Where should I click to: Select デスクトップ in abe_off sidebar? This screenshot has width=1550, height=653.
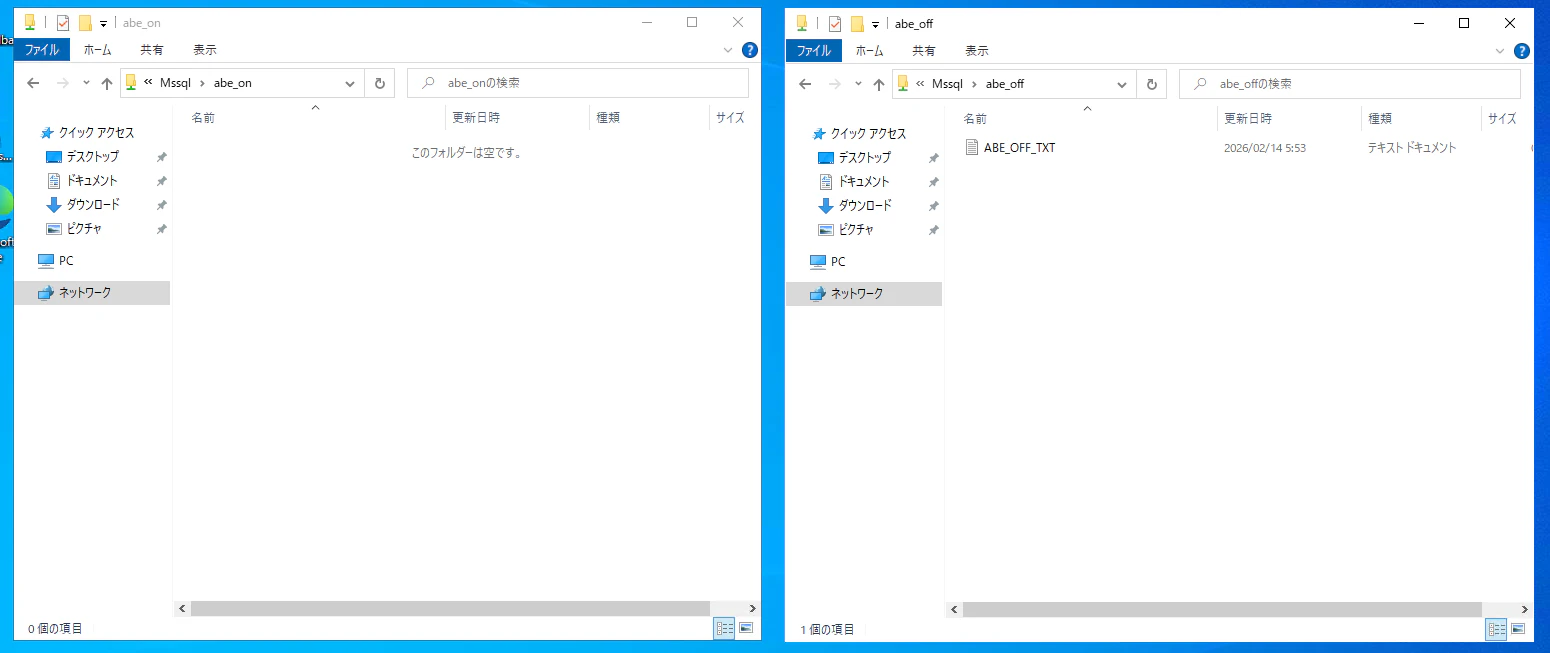864,157
